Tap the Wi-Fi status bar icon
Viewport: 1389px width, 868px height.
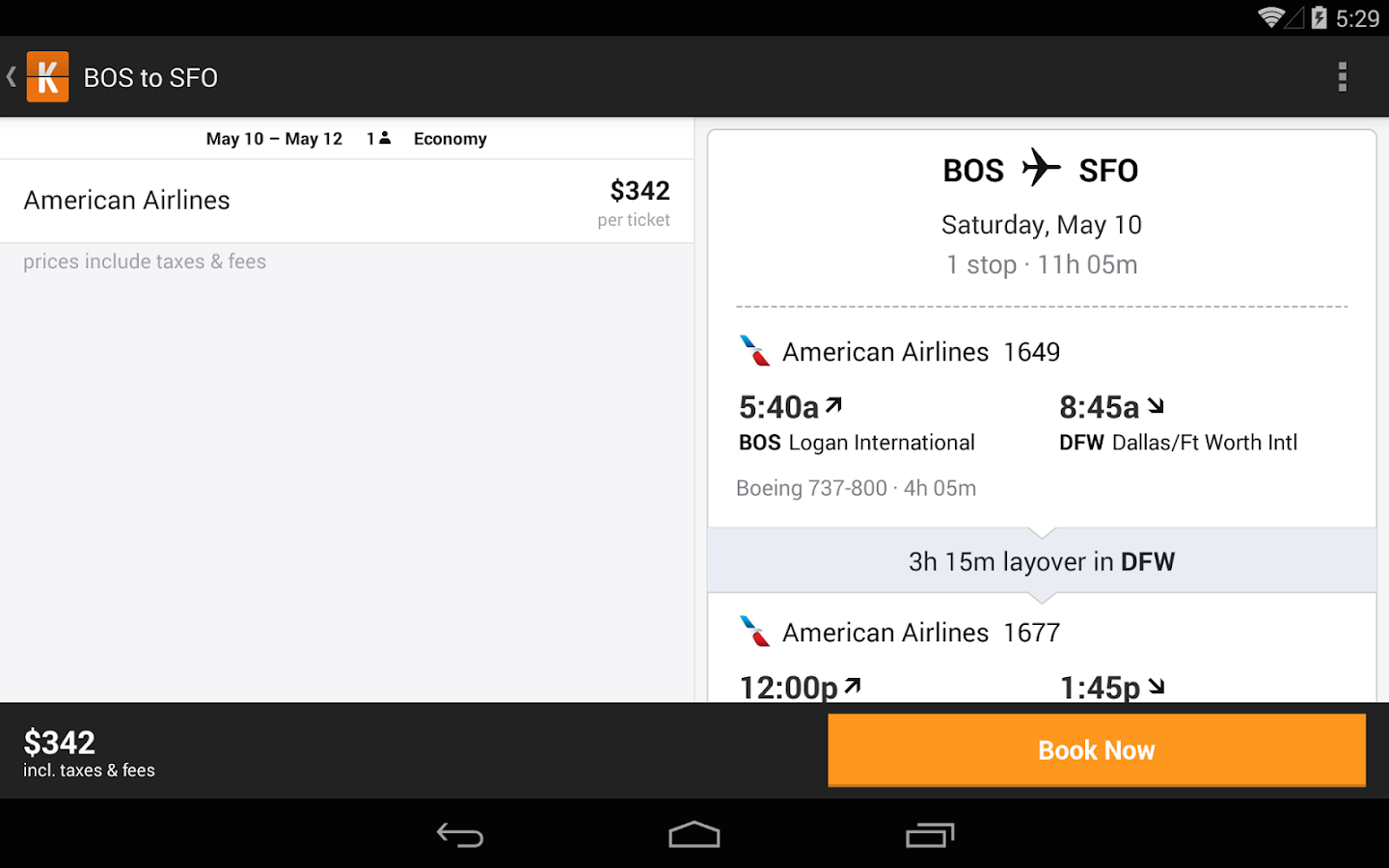[1270, 17]
